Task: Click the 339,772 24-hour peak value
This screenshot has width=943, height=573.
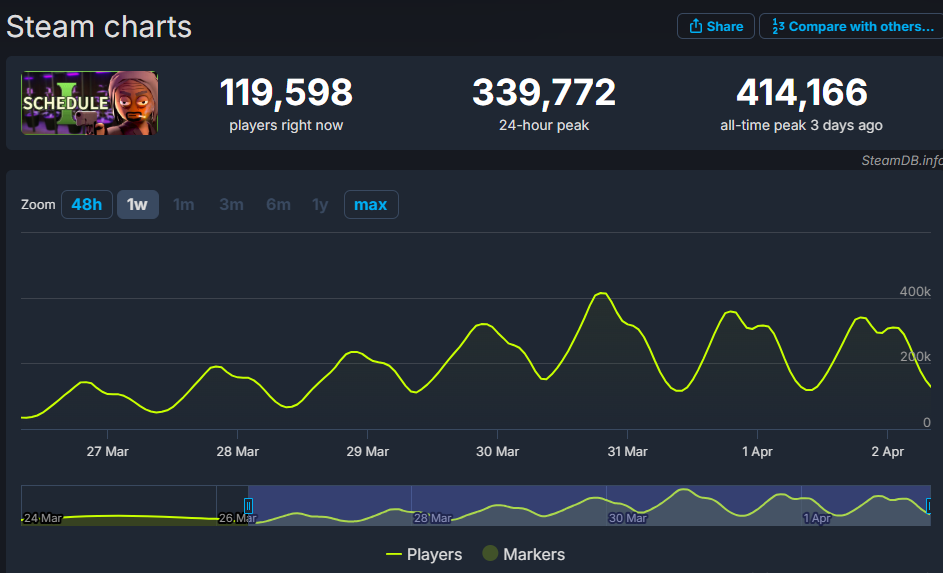Action: point(544,93)
